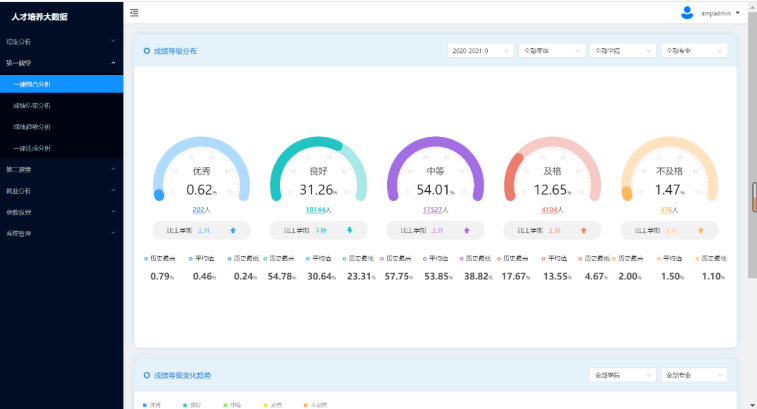Open the 一课达成分析 submenu item
757x409 pixels.
coord(61,148)
